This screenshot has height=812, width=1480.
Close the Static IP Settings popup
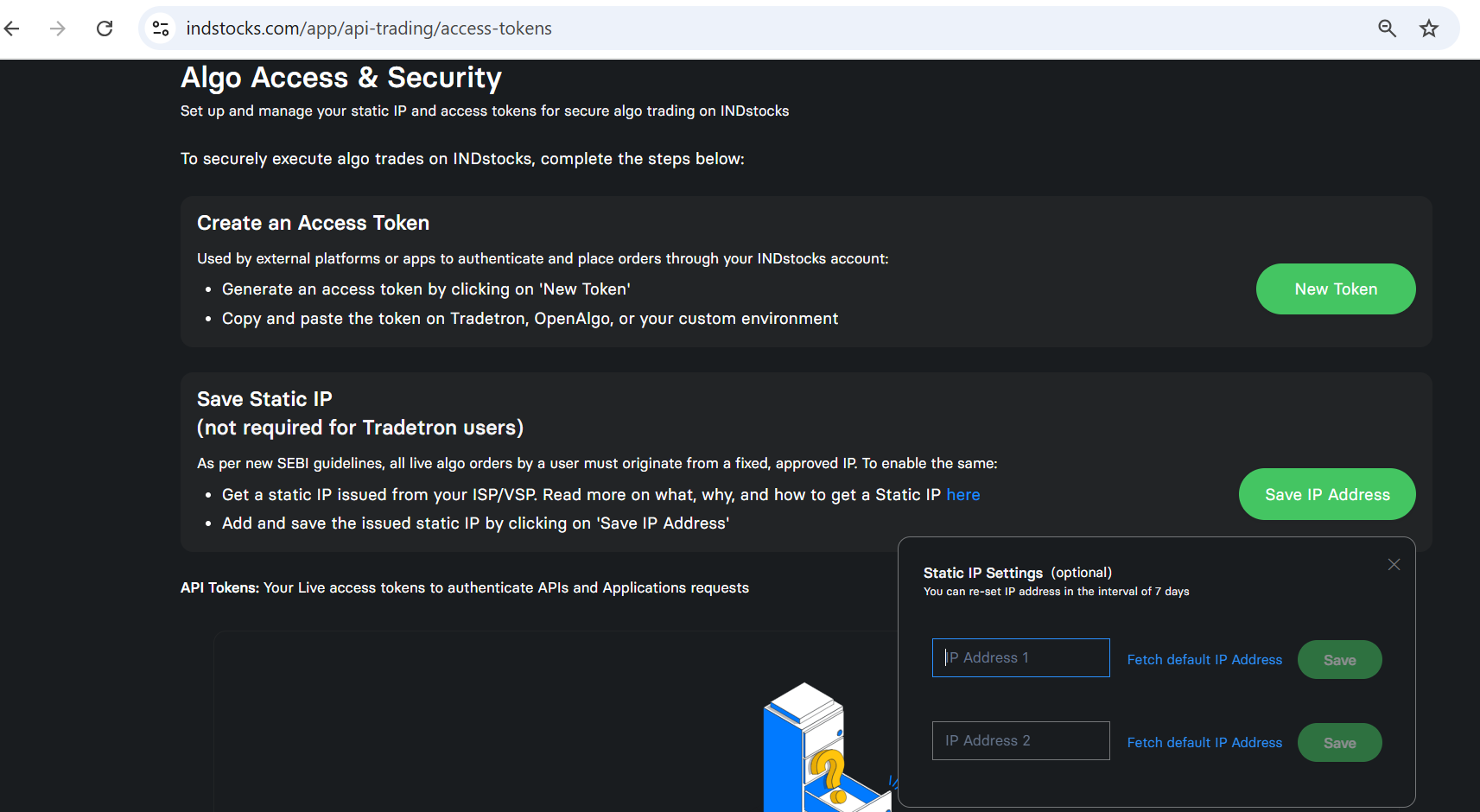pyautogui.click(x=1394, y=564)
